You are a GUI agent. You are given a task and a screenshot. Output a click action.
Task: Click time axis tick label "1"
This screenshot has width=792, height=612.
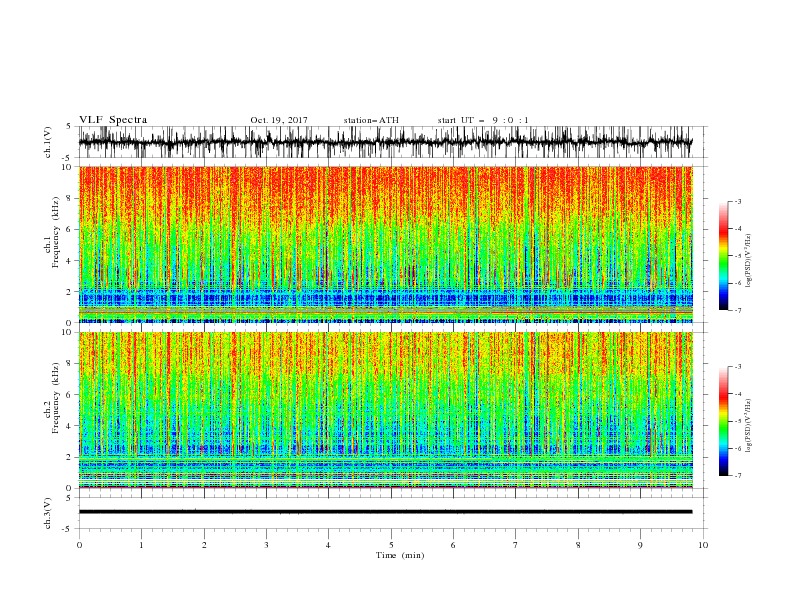(142, 545)
